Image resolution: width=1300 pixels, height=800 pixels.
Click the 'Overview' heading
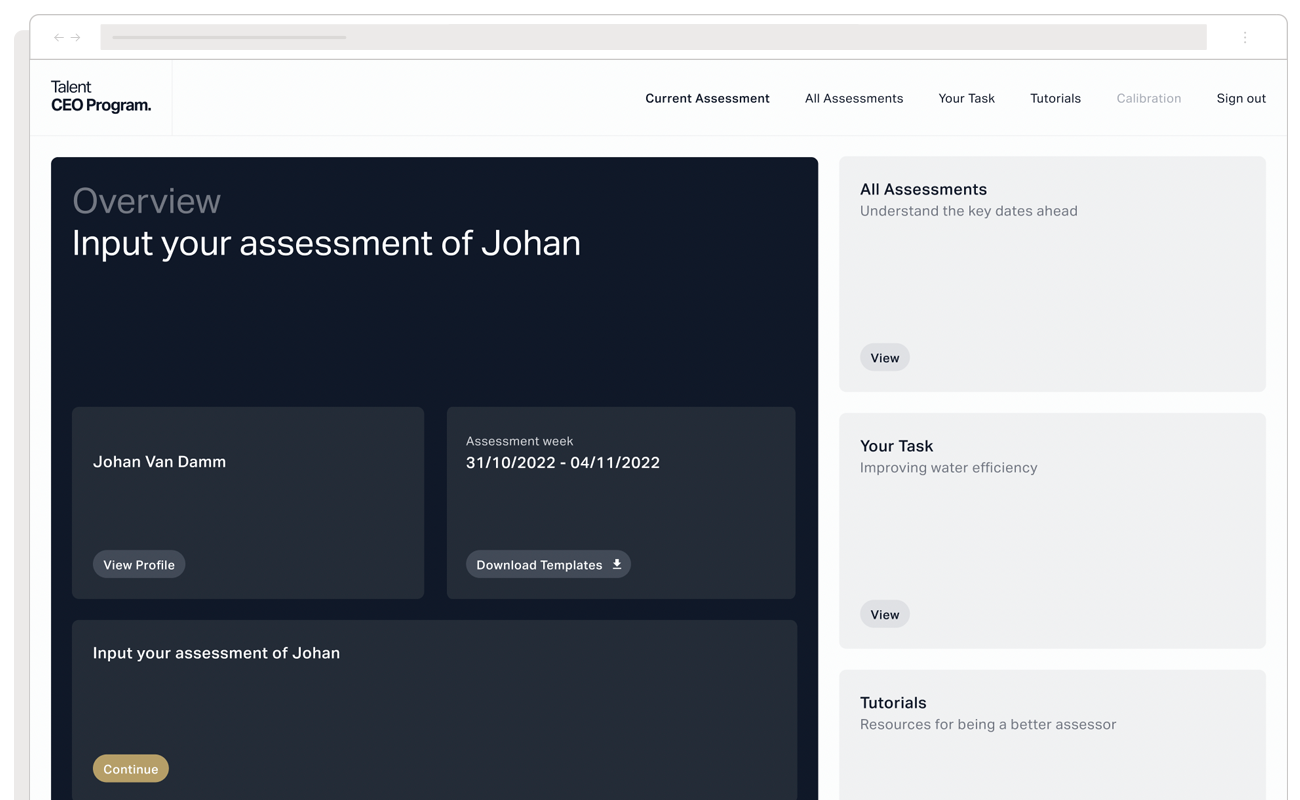click(x=146, y=200)
